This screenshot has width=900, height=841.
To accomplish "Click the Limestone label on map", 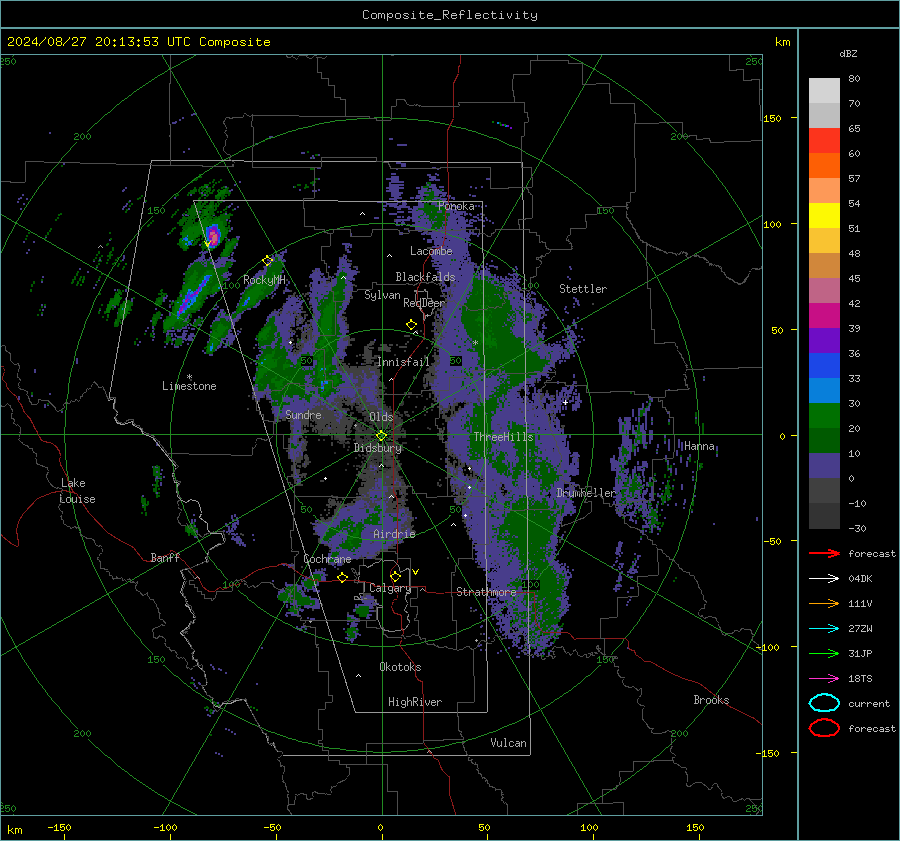I will tap(189, 386).
